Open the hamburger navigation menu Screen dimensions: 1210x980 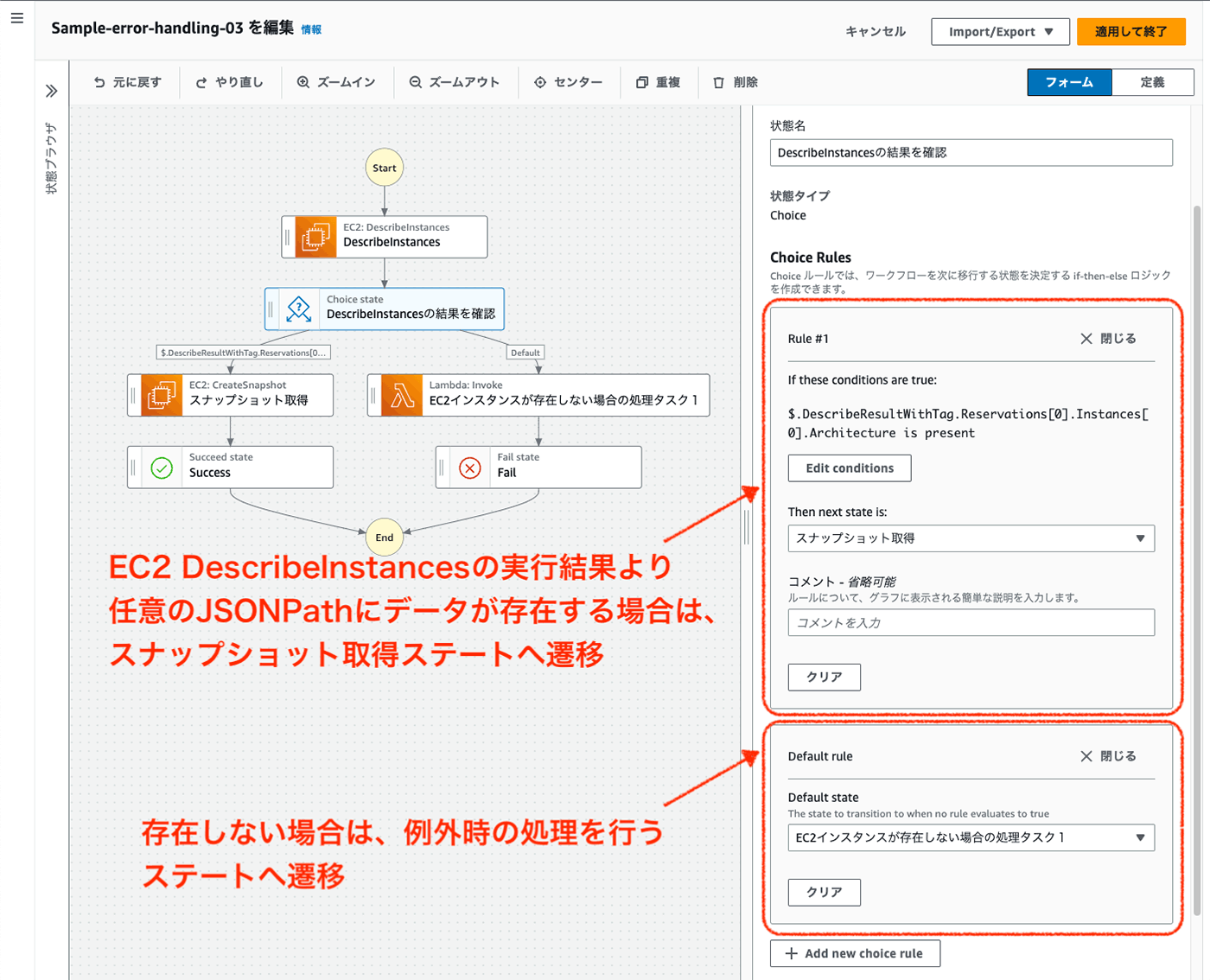pos(17,17)
